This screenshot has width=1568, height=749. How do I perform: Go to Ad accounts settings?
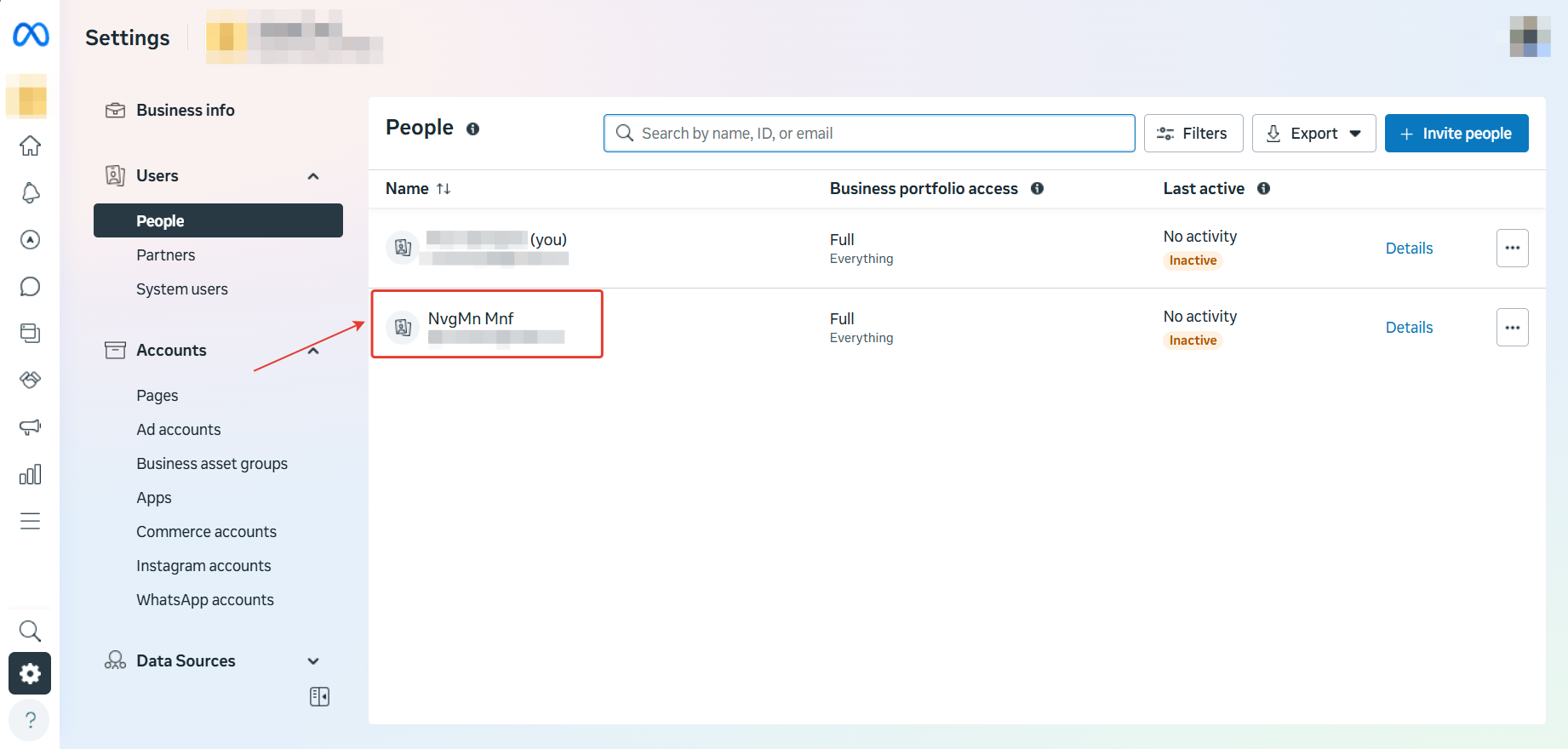(179, 430)
